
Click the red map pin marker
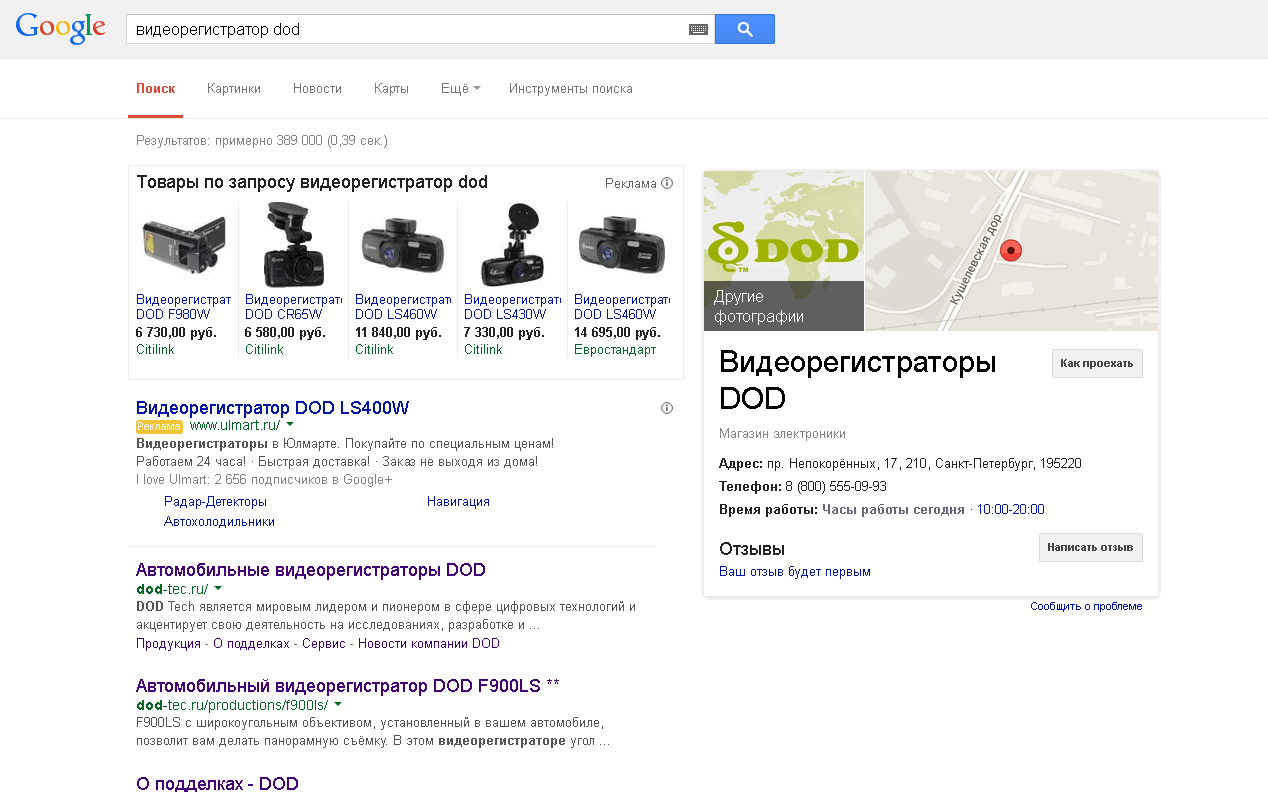click(x=1011, y=251)
